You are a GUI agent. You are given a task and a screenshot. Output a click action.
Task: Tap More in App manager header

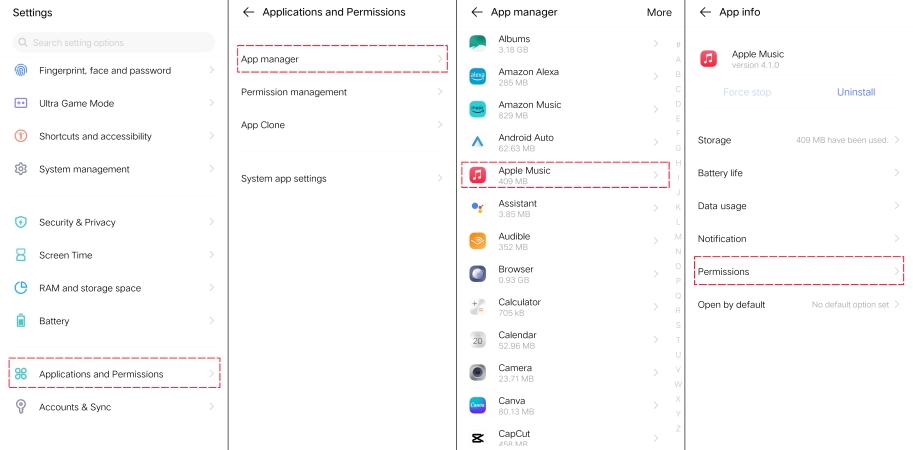tap(659, 12)
